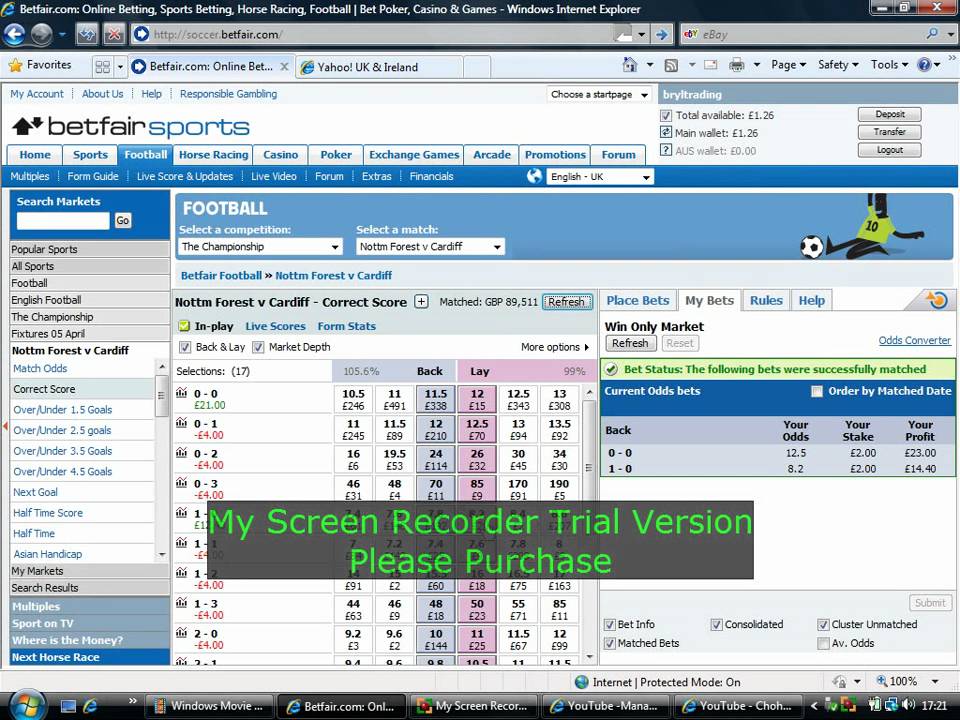Viewport: 960px width, 720px height.
Task: Click the Search Markets input field
Action: (x=63, y=220)
